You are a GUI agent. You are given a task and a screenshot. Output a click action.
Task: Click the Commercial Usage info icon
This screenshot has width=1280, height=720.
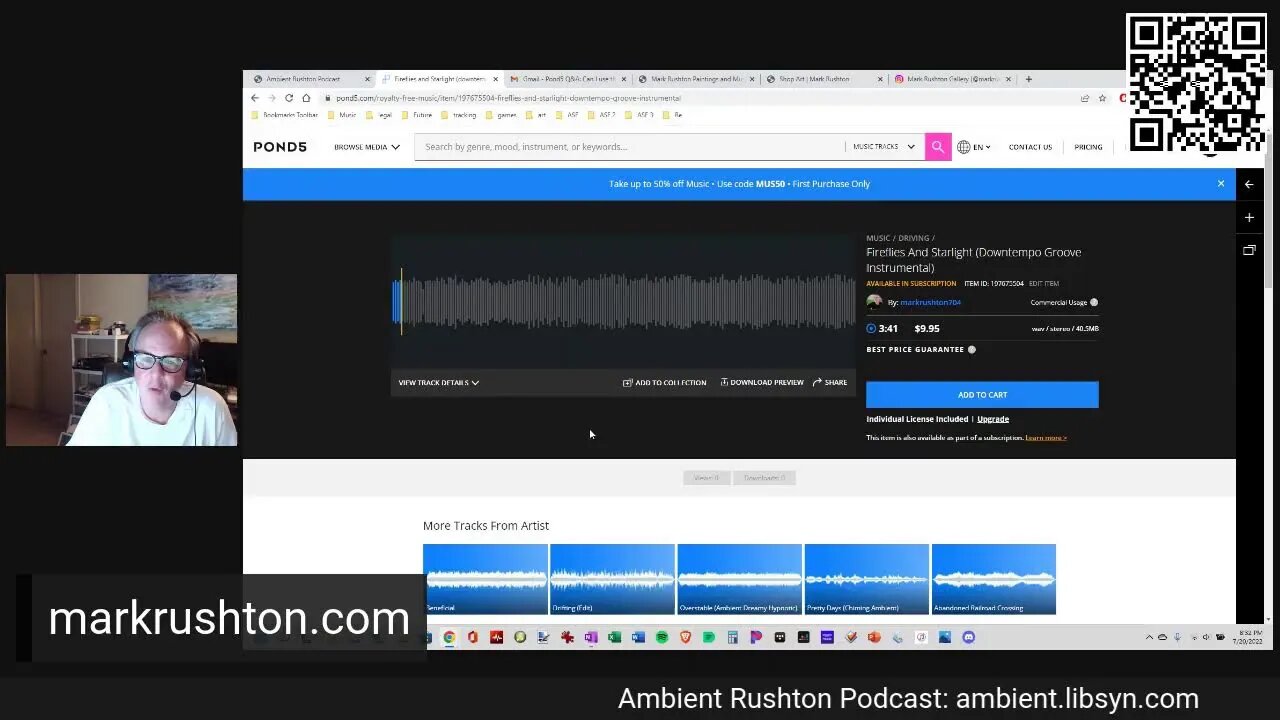[x=1094, y=302]
